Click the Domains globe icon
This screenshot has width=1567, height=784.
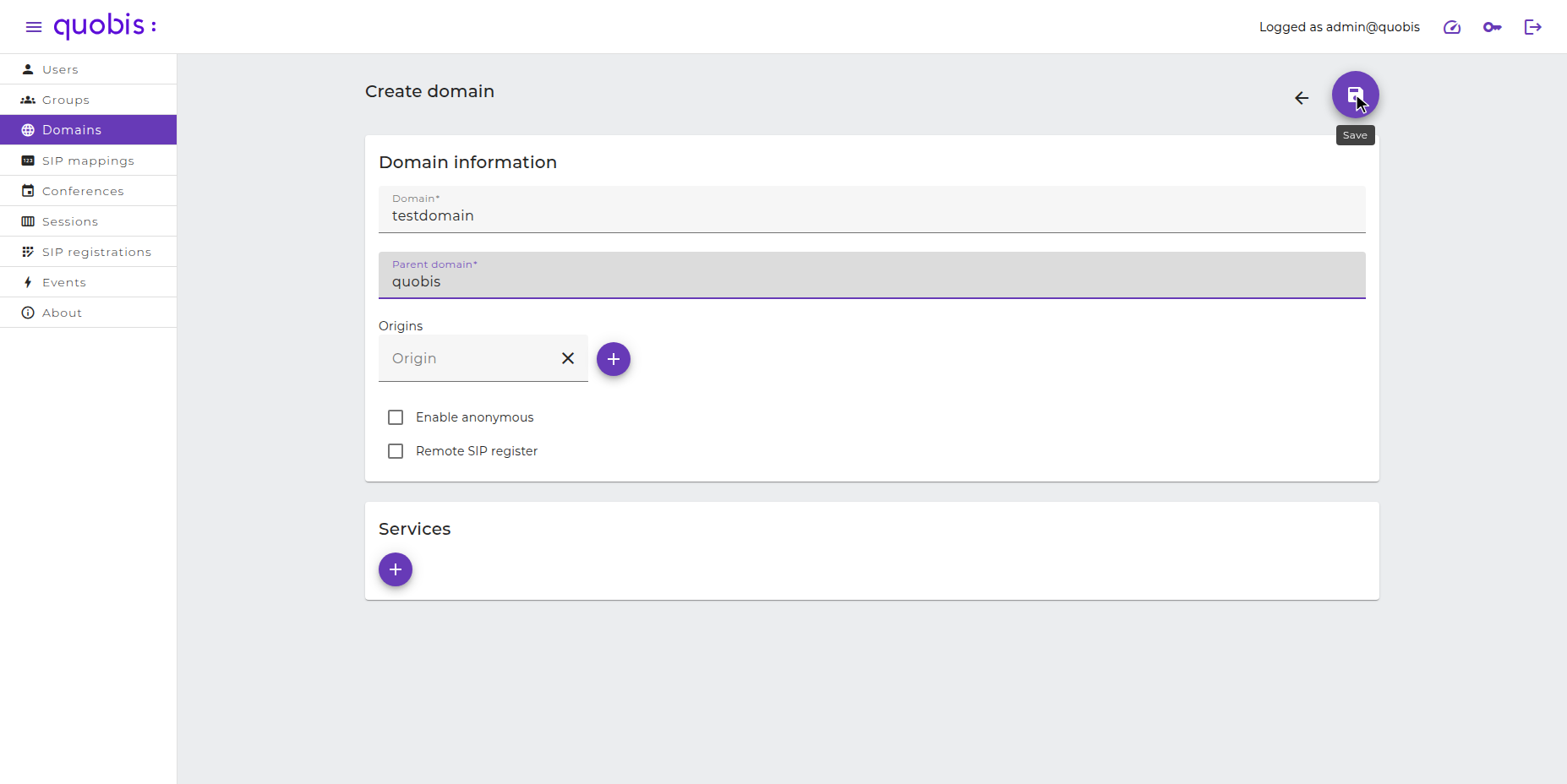click(28, 130)
